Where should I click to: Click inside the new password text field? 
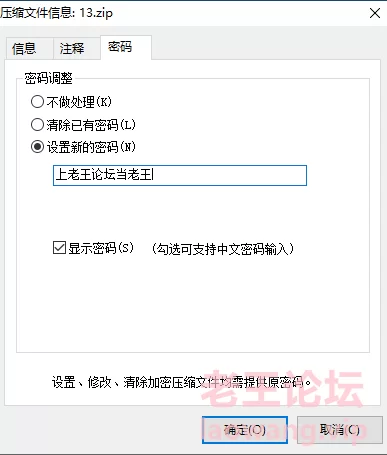pyautogui.click(x=180, y=175)
